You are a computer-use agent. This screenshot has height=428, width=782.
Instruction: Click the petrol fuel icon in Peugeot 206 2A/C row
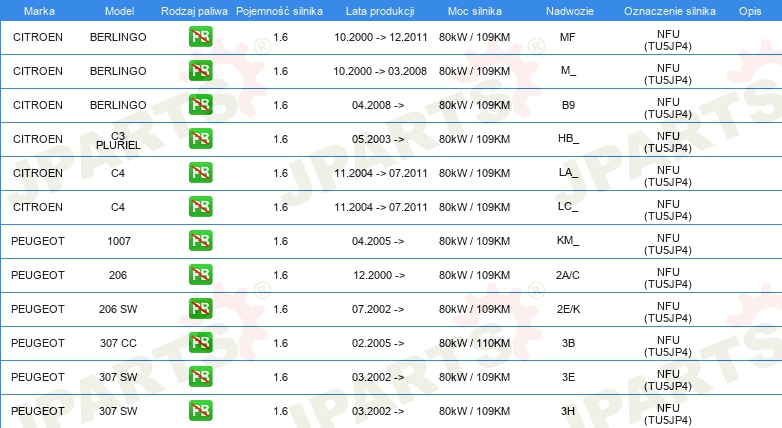[x=200, y=274]
